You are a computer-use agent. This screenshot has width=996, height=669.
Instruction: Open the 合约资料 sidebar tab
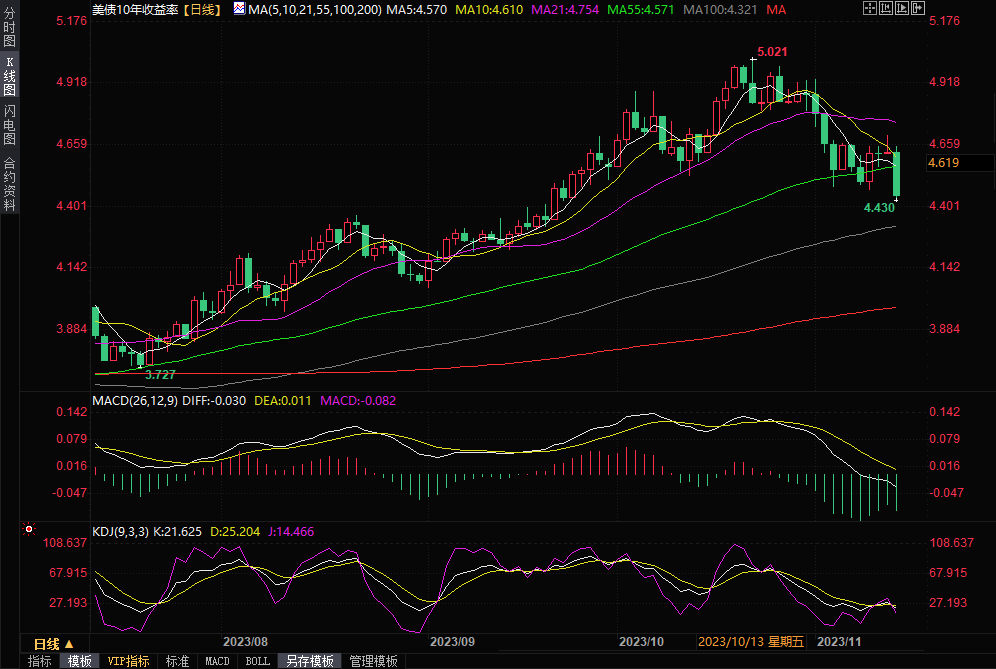(9, 184)
